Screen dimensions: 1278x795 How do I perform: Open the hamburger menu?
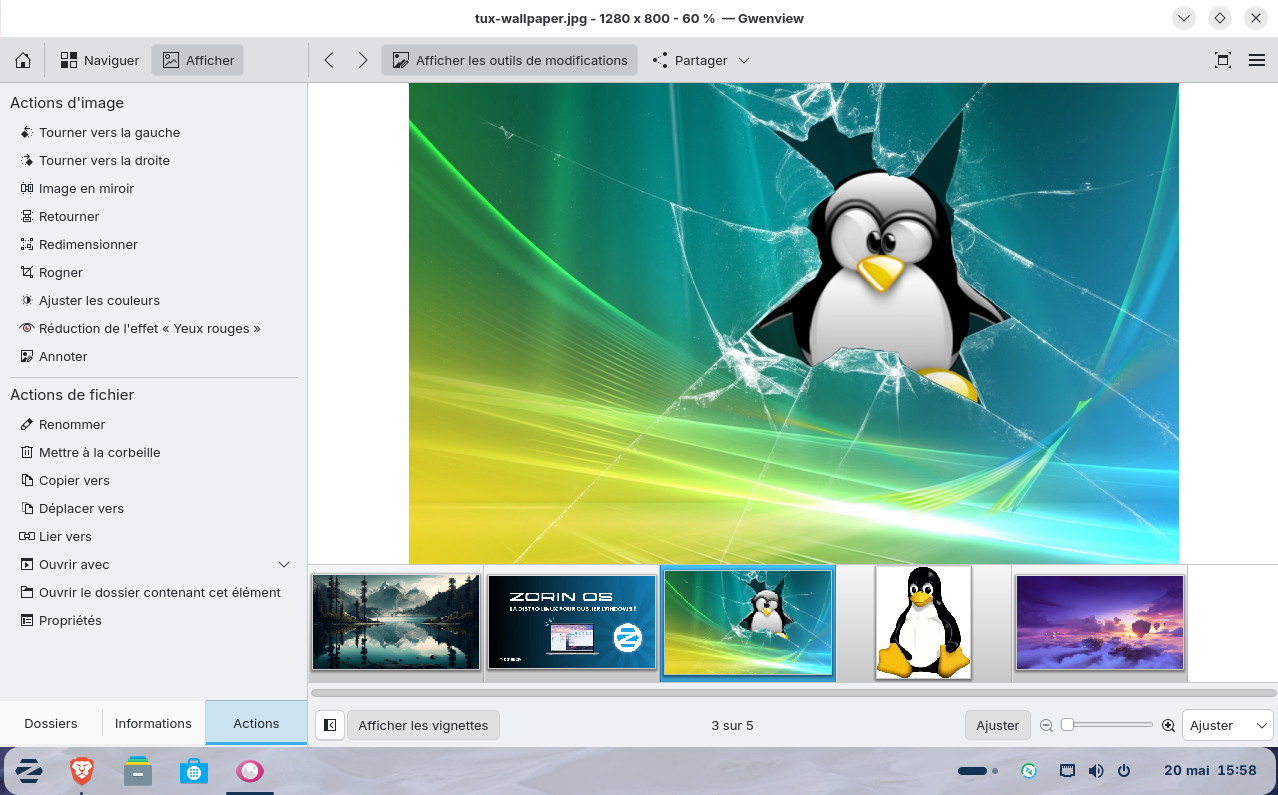[1257, 60]
